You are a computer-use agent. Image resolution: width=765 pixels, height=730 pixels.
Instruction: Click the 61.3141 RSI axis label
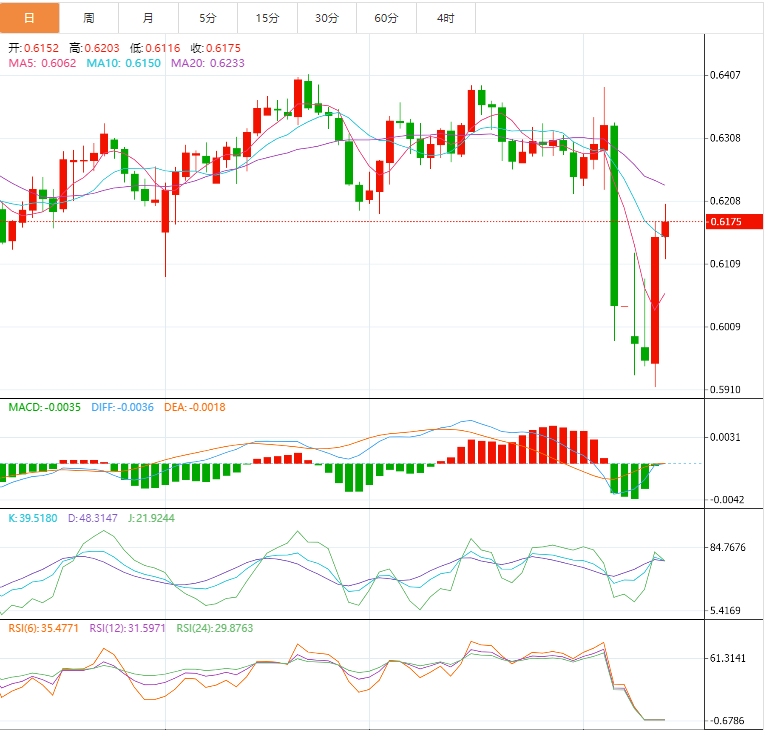pyautogui.click(x=727, y=659)
